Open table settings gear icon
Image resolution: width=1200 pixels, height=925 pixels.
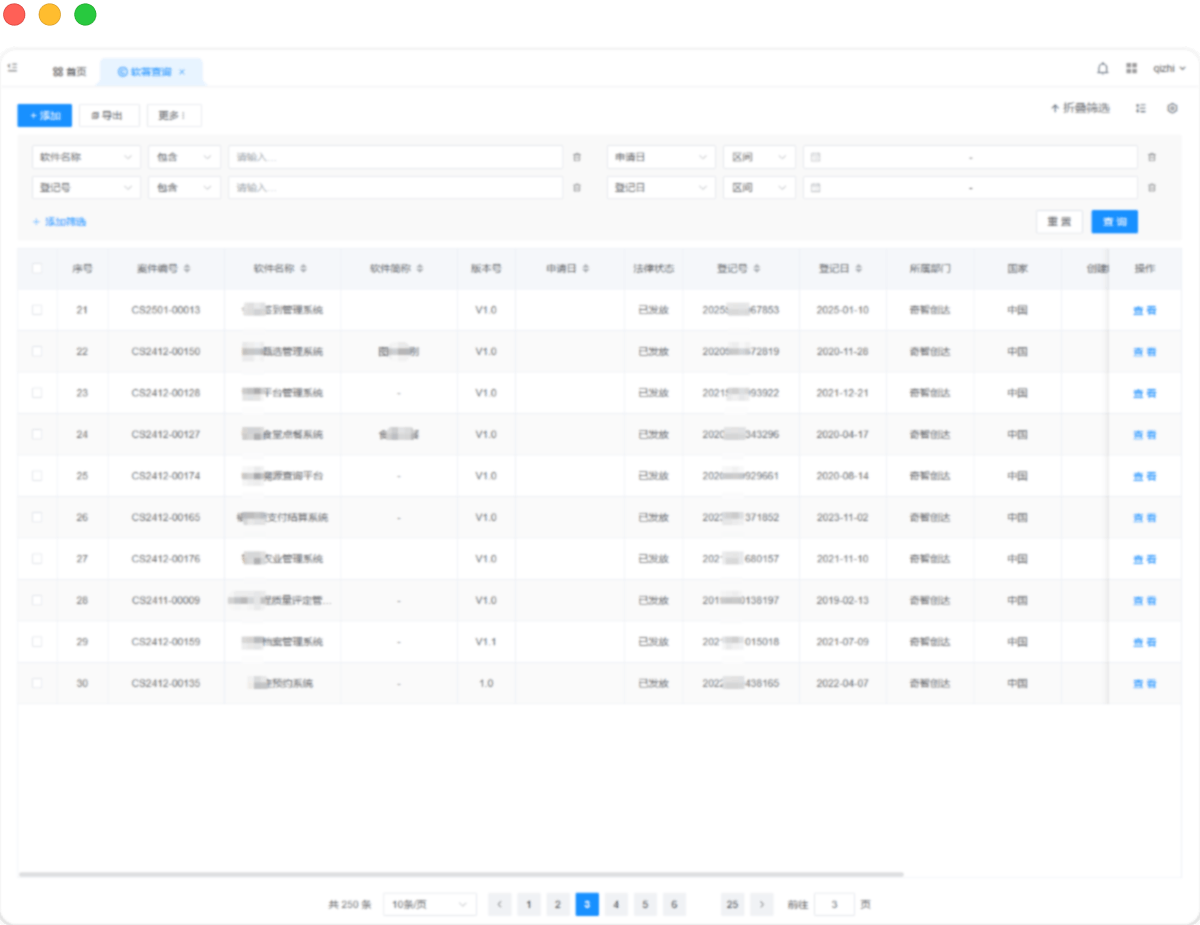[1172, 108]
